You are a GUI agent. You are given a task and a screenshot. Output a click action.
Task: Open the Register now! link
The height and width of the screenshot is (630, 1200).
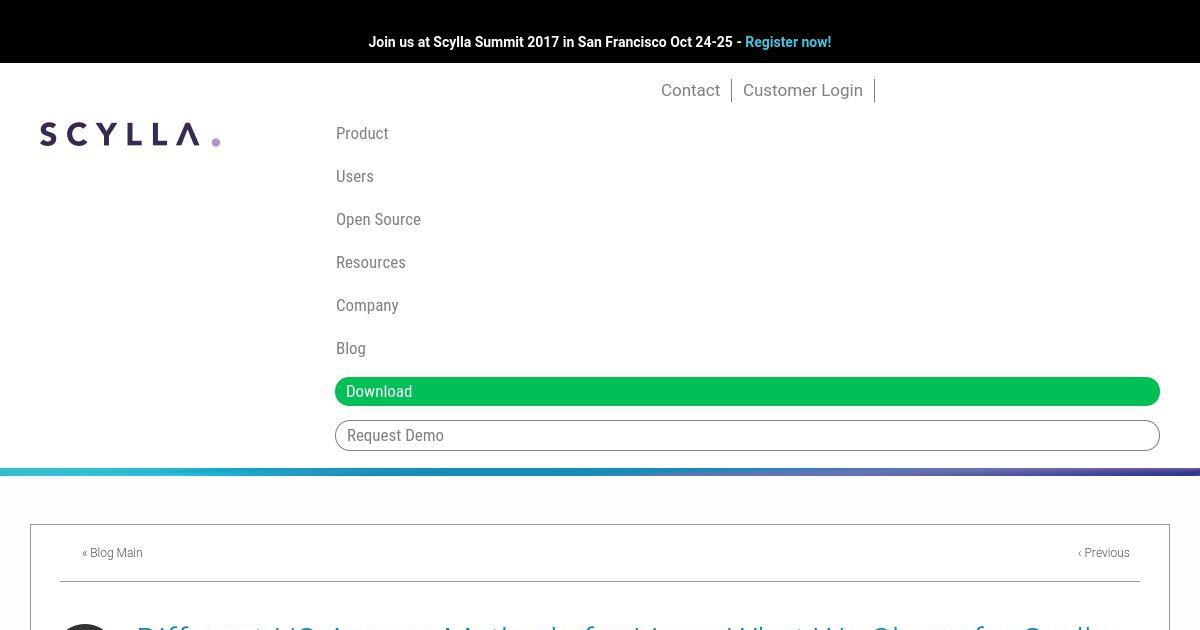coord(788,42)
